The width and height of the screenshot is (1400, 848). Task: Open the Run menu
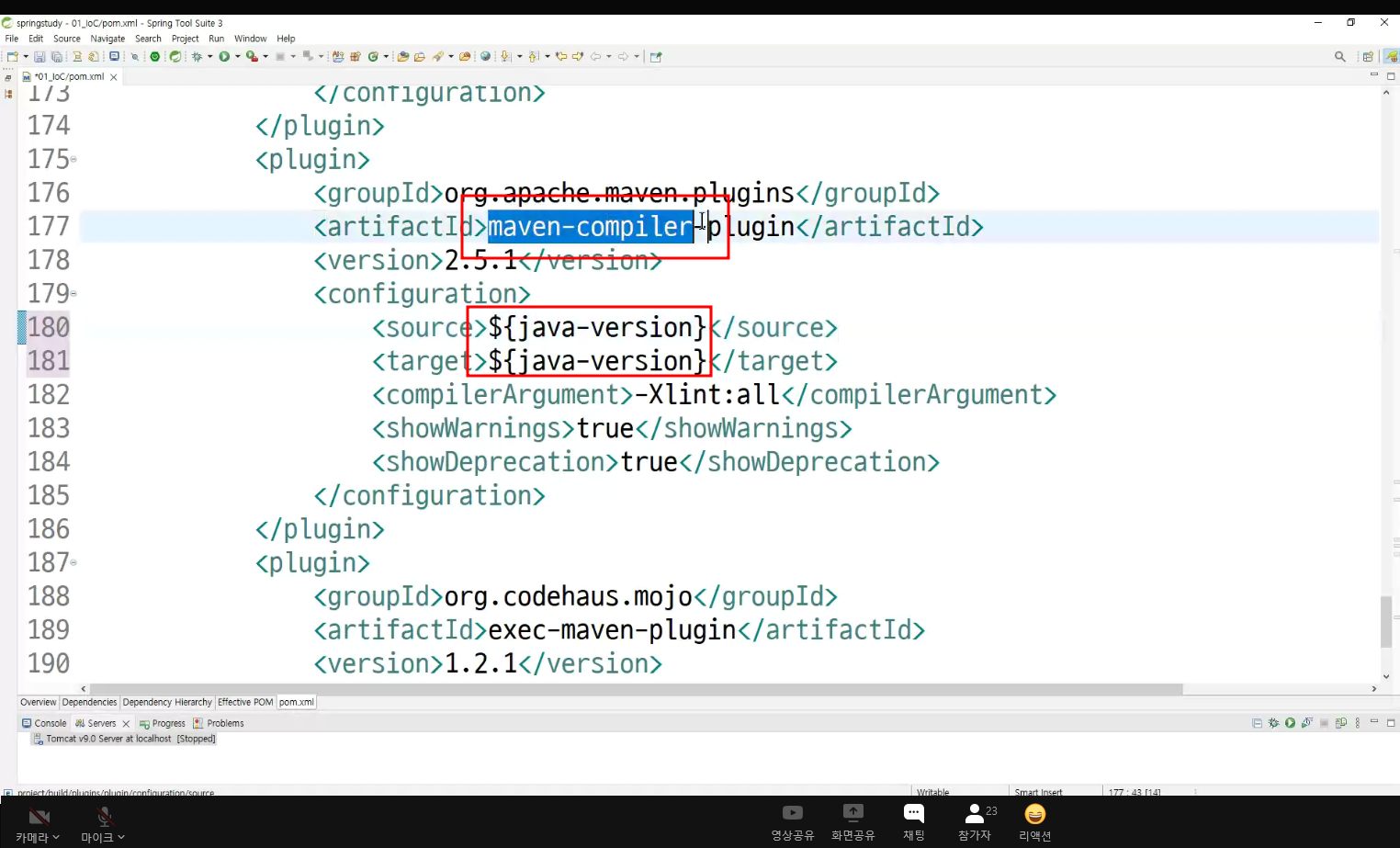click(217, 39)
